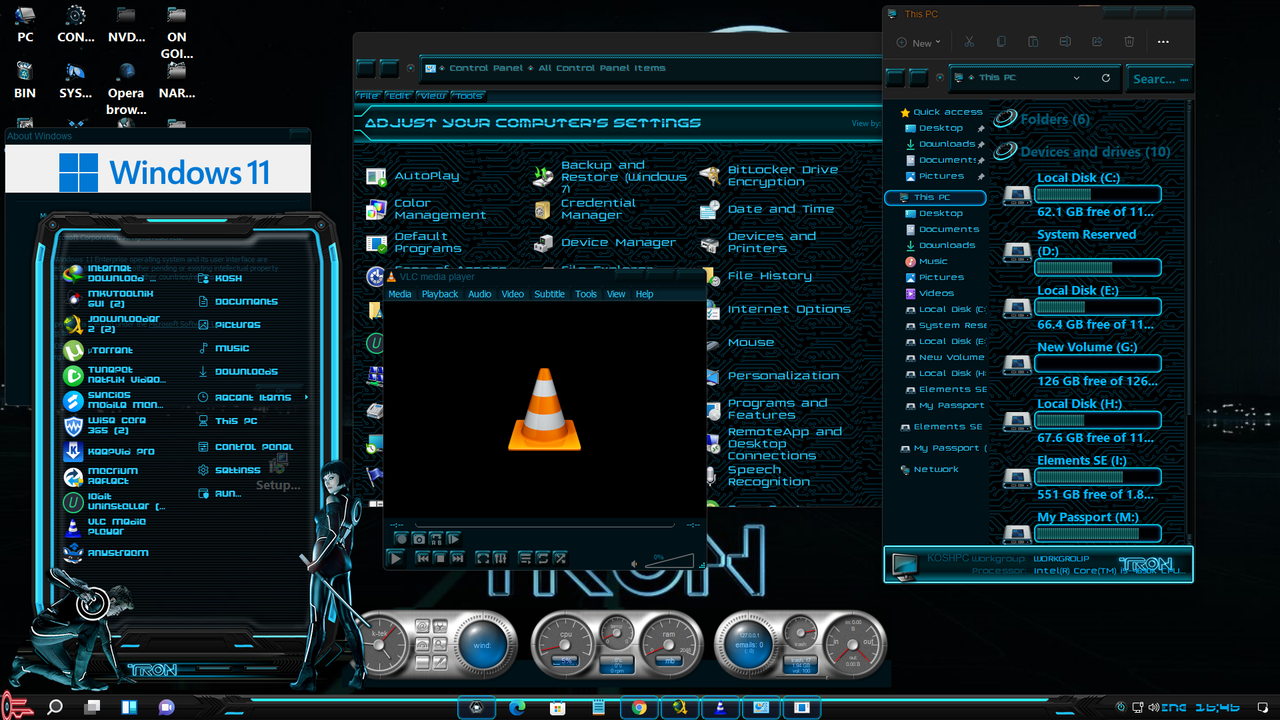1280x720 pixels.
Task: Open Google Chrome from taskbar
Action: (639, 707)
